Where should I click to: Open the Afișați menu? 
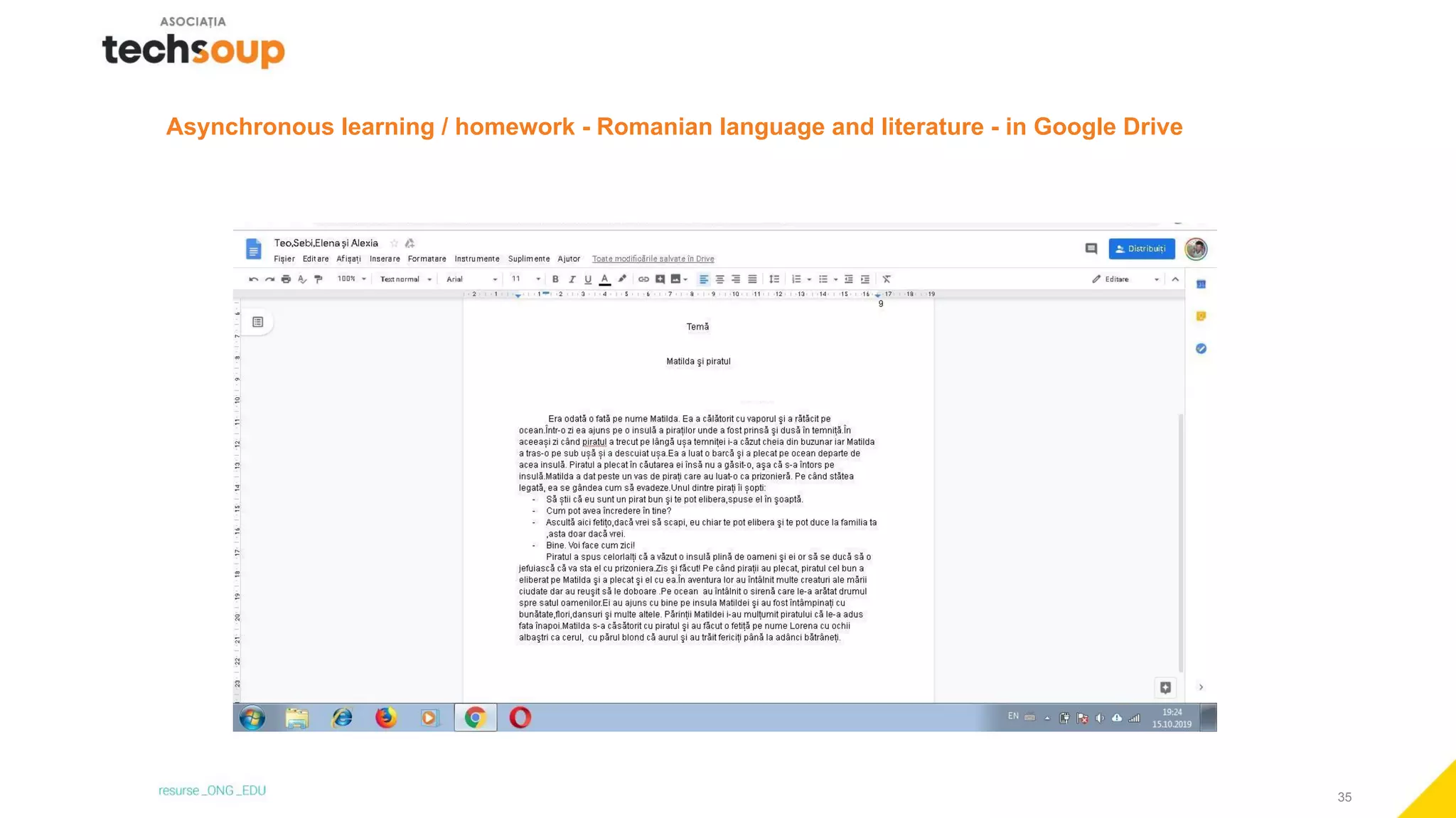click(x=349, y=259)
